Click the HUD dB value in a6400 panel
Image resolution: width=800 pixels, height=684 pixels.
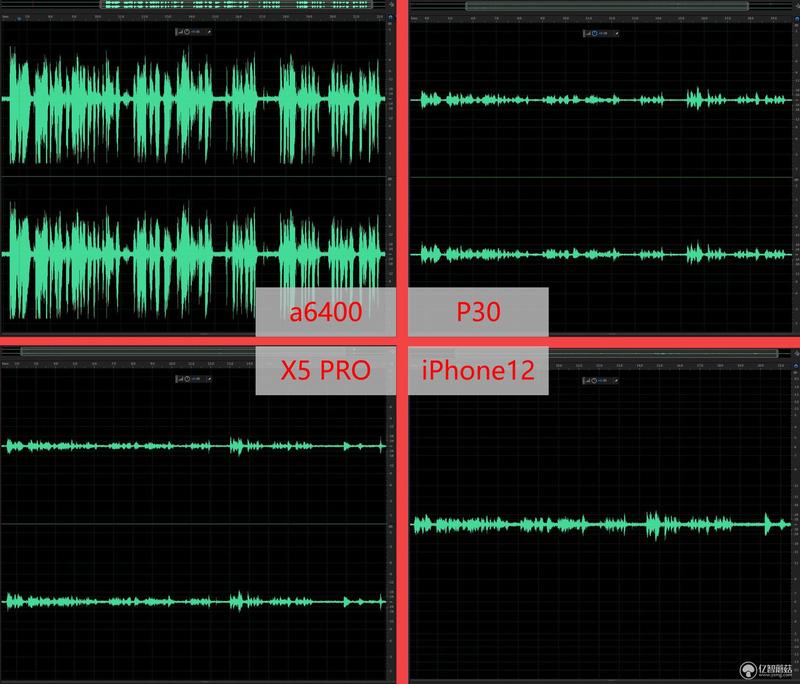[x=196, y=32]
